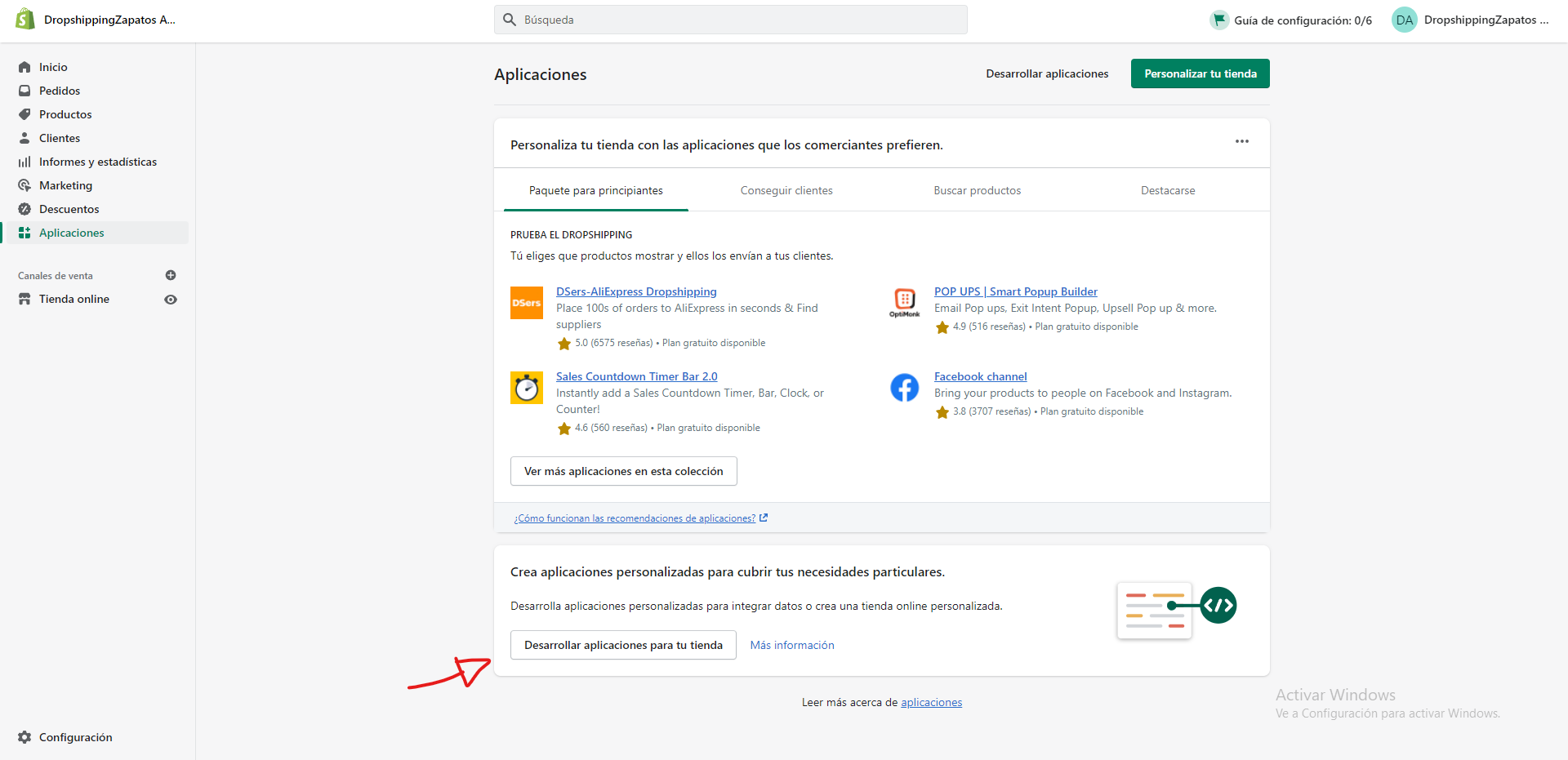Open Clientes from the sidebar
This screenshot has width=1568, height=760.
click(x=59, y=138)
